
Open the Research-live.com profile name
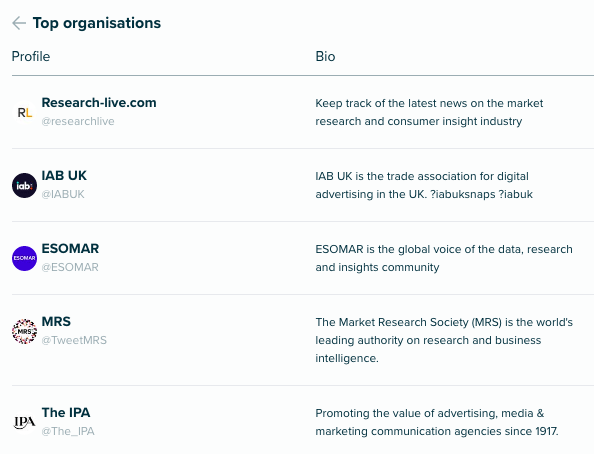point(99,103)
